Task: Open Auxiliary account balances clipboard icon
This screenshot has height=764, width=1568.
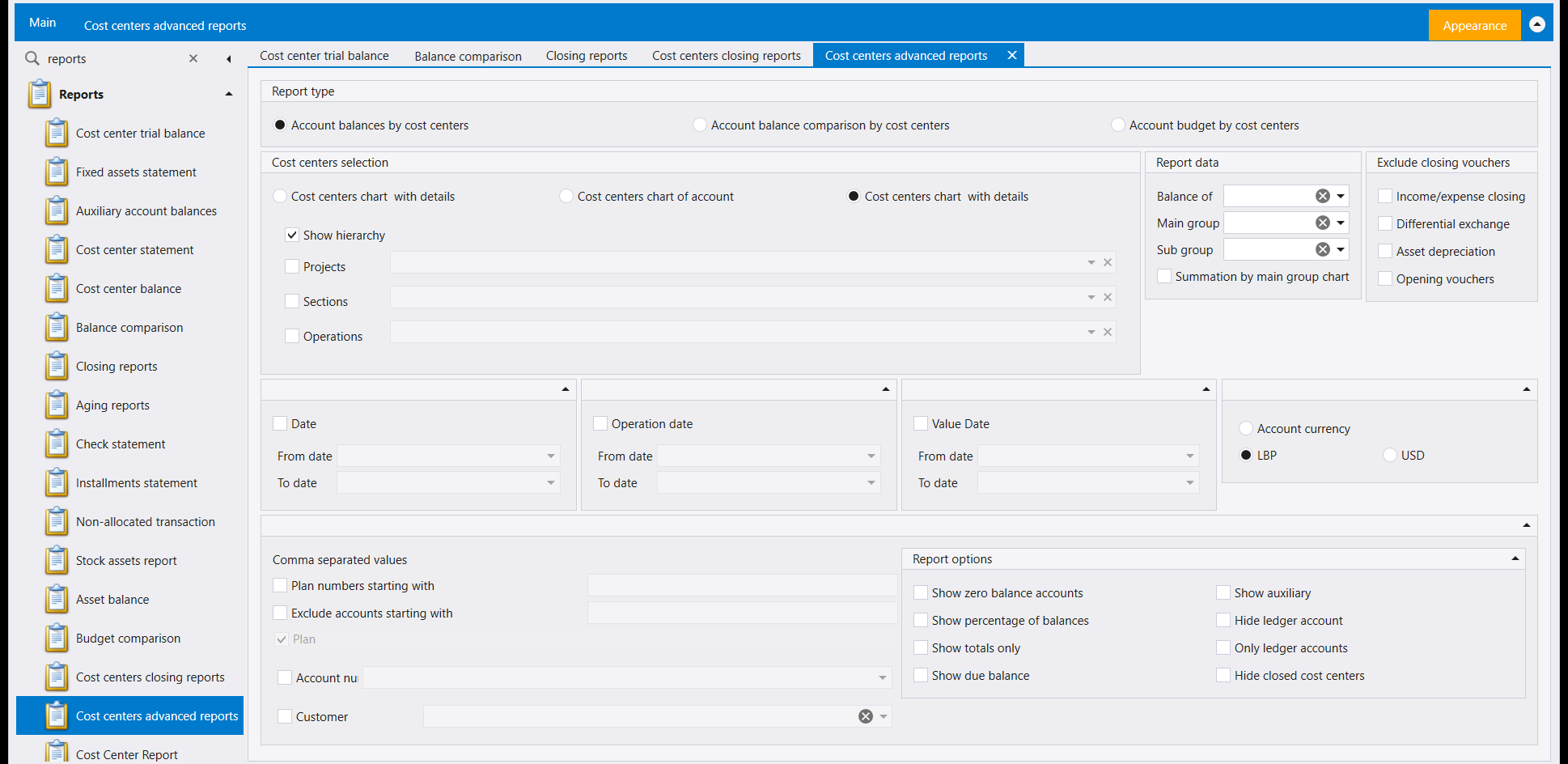Action: click(57, 210)
